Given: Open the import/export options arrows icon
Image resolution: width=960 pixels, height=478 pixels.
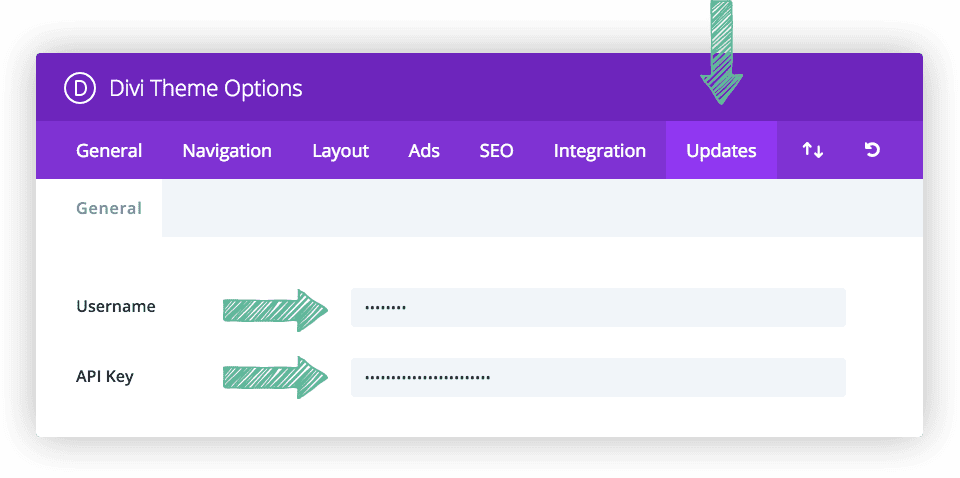Looking at the screenshot, I should pos(812,151).
